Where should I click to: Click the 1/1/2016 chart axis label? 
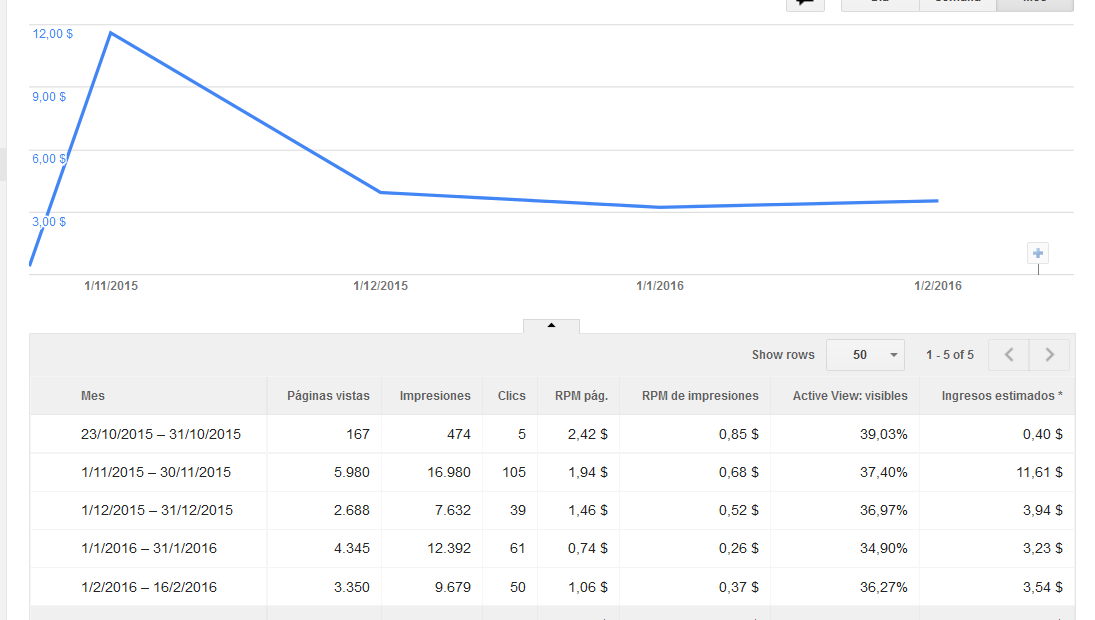pos(660,286)
